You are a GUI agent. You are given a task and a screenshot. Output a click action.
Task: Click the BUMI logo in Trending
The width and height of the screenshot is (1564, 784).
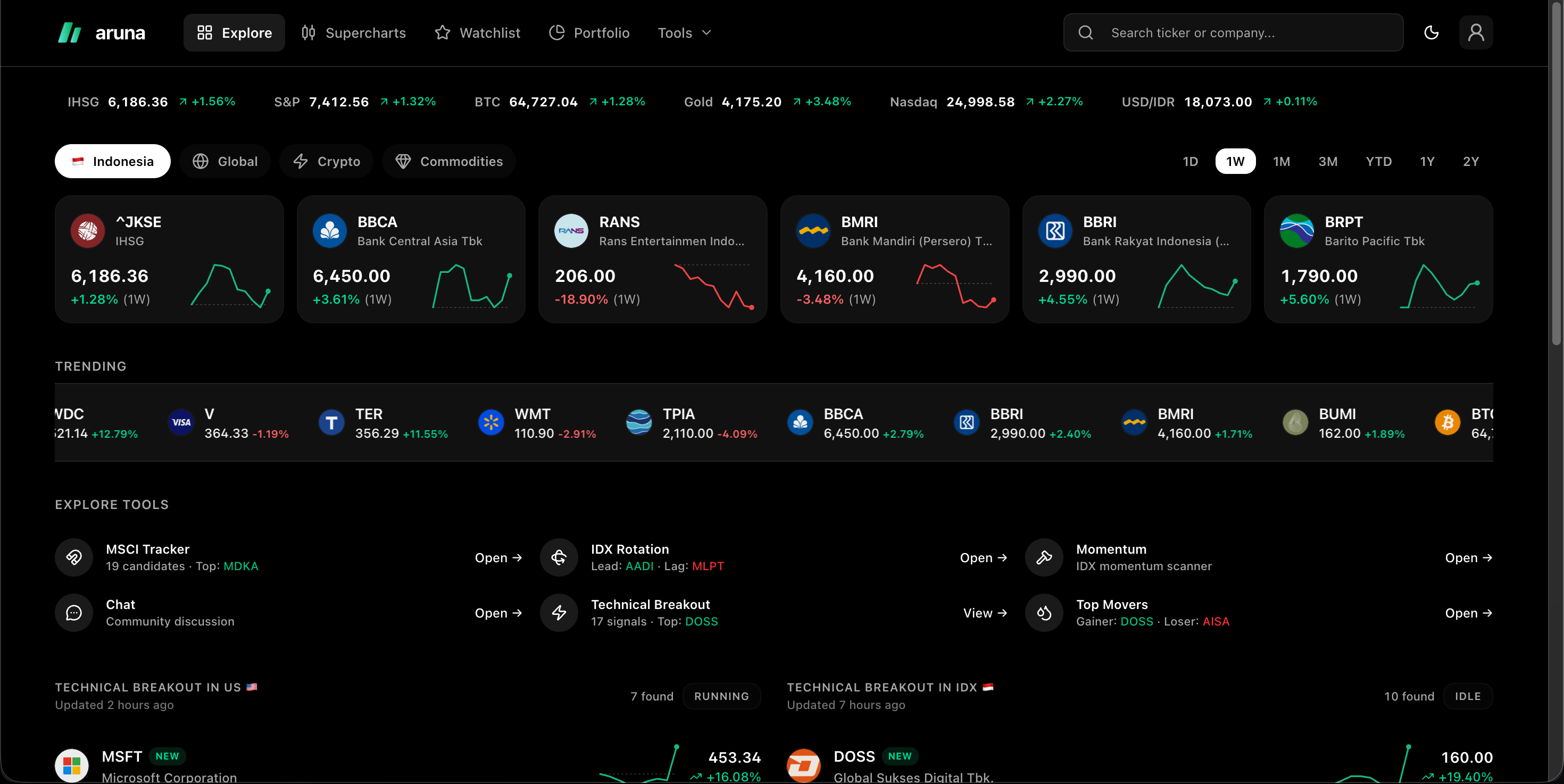coord(1296,422)
